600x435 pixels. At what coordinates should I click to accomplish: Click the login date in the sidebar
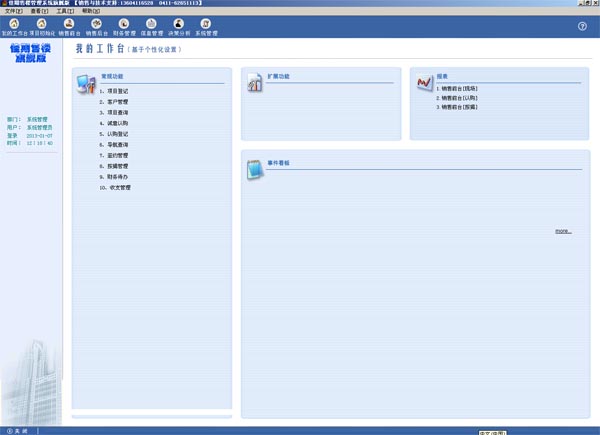point(39,135)
